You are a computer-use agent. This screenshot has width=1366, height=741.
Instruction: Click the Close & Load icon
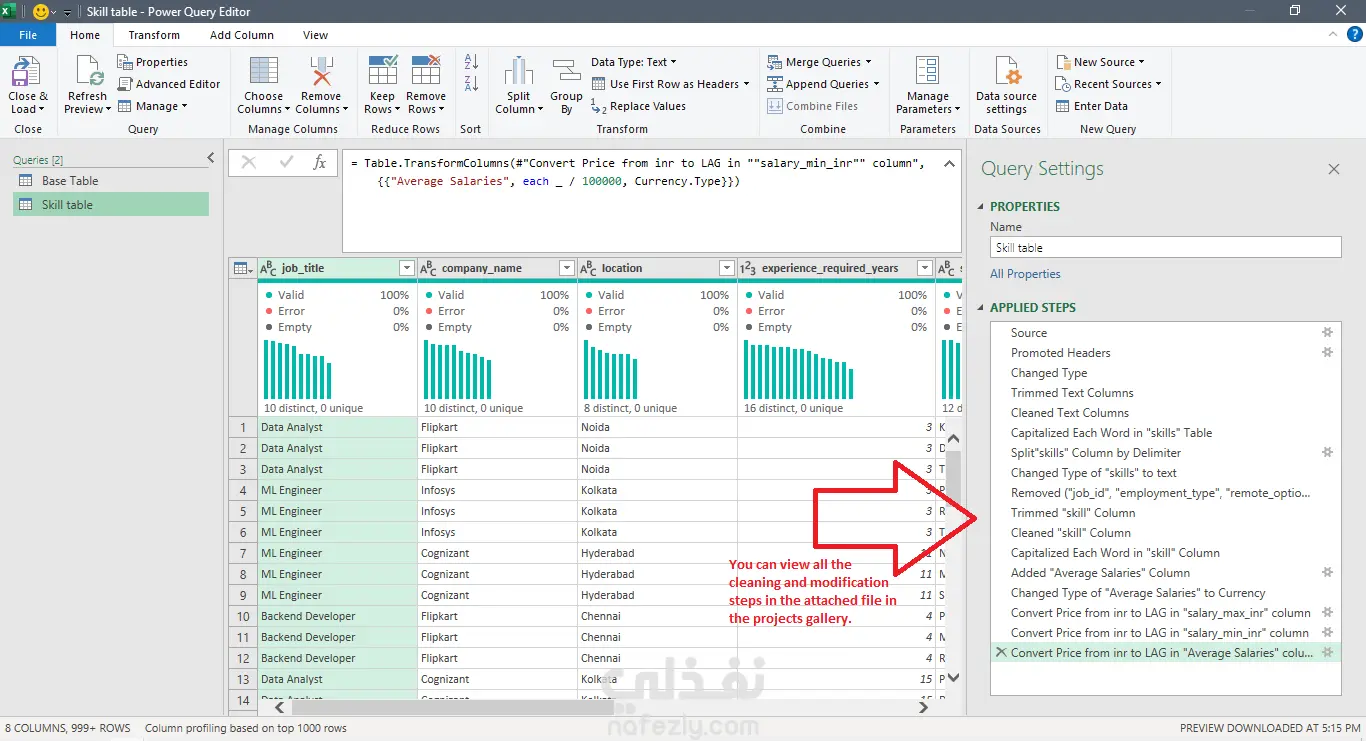click(27, 73)
